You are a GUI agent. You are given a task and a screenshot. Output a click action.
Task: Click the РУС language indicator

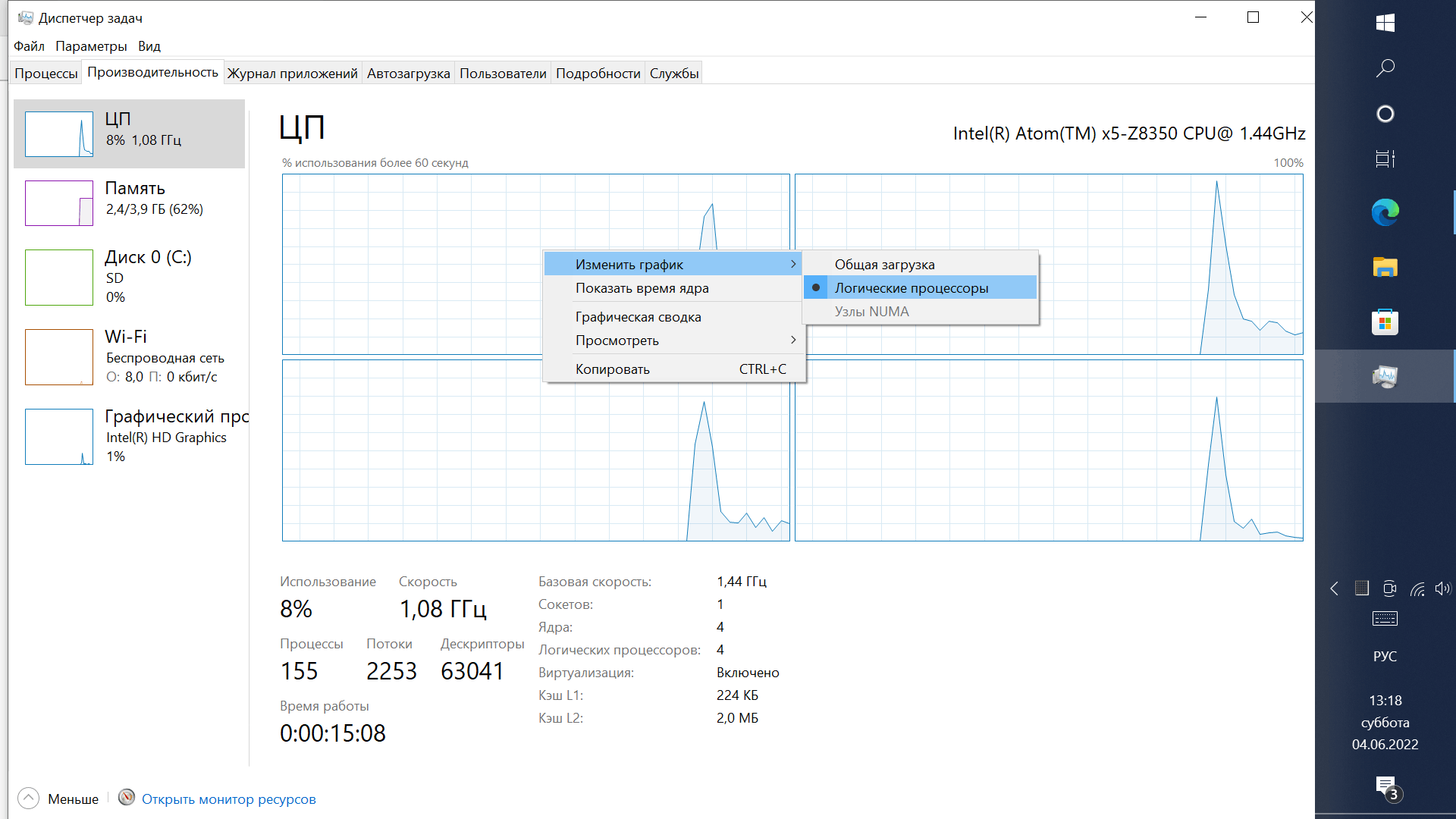point(1385,657)
